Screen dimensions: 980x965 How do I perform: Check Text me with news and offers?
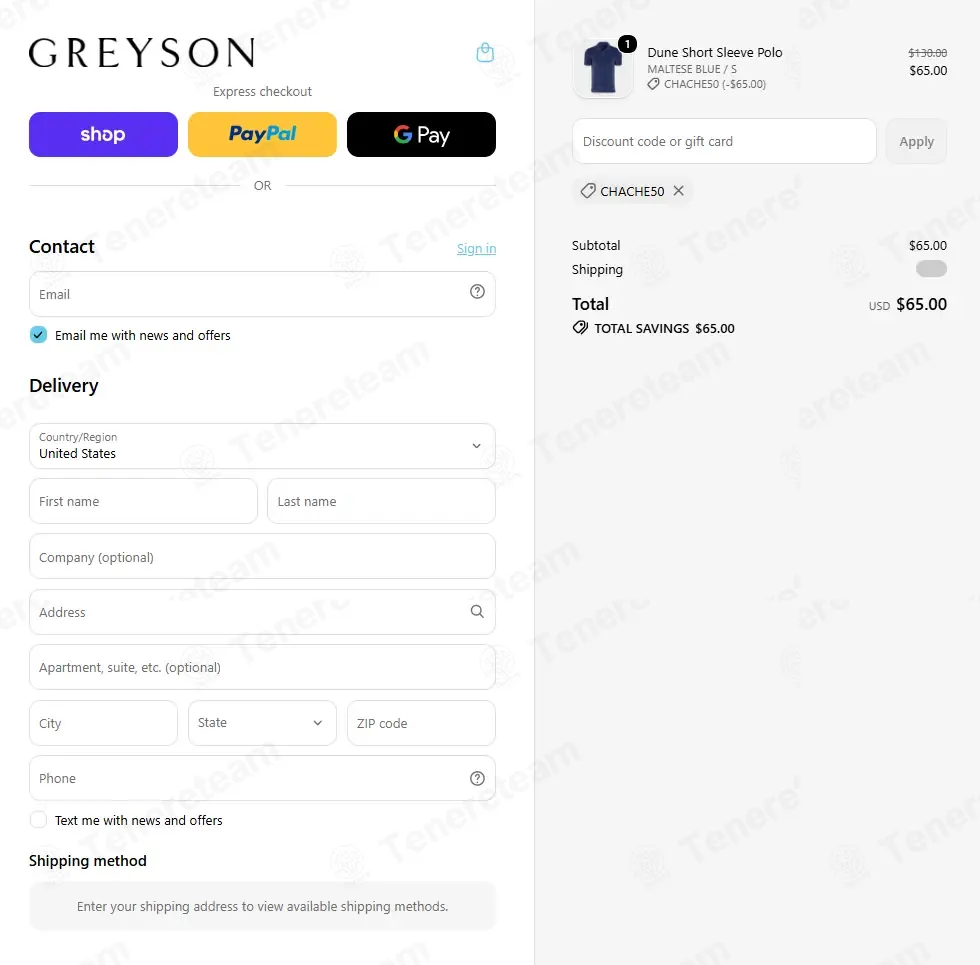point(38,819)
